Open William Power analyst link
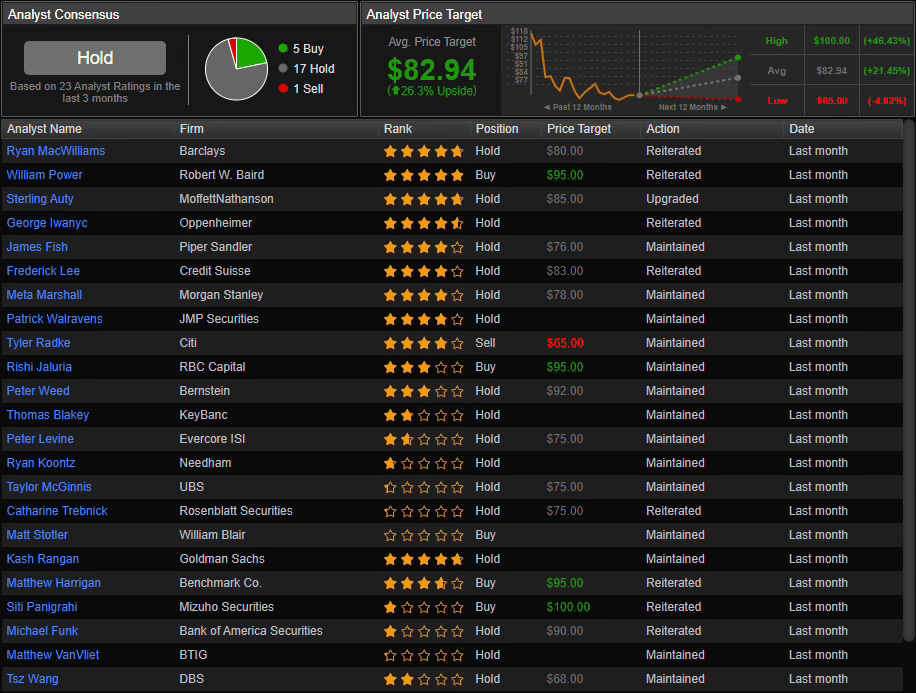Viewport: 916px width, 693px height. (44, 175)
